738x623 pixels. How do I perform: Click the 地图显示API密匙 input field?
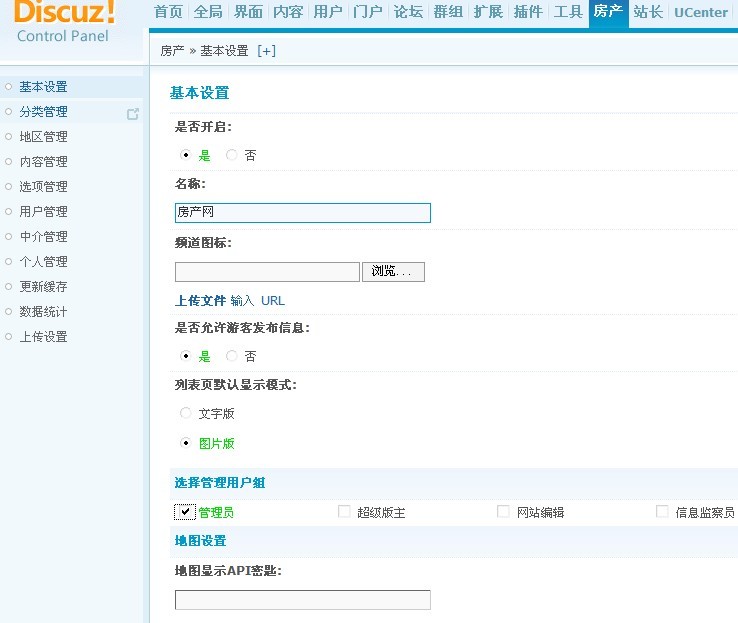coord(303,600)
